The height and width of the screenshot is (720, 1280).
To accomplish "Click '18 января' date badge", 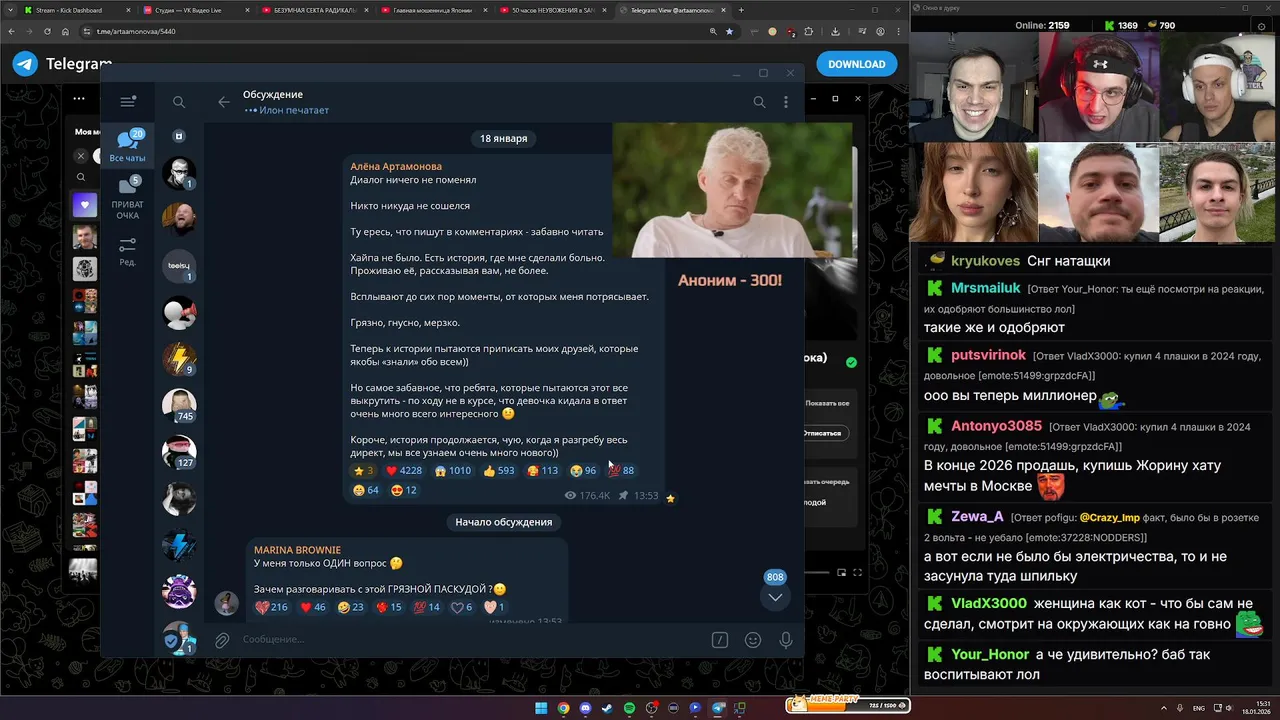I will point(503,139).
